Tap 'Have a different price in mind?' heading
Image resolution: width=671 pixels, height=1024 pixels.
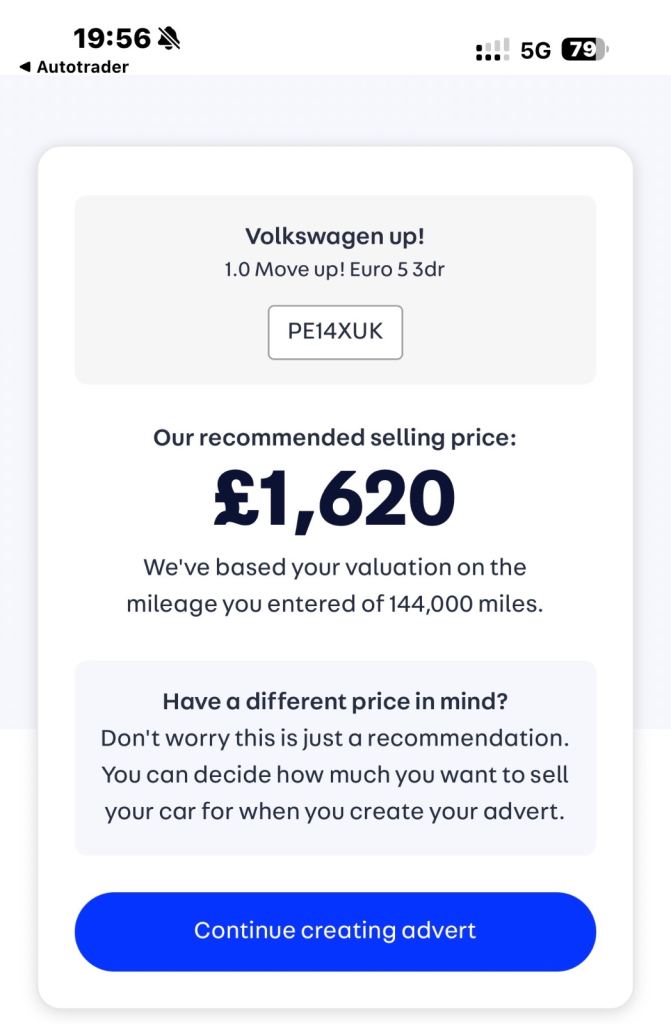click(x=335, y=701)
